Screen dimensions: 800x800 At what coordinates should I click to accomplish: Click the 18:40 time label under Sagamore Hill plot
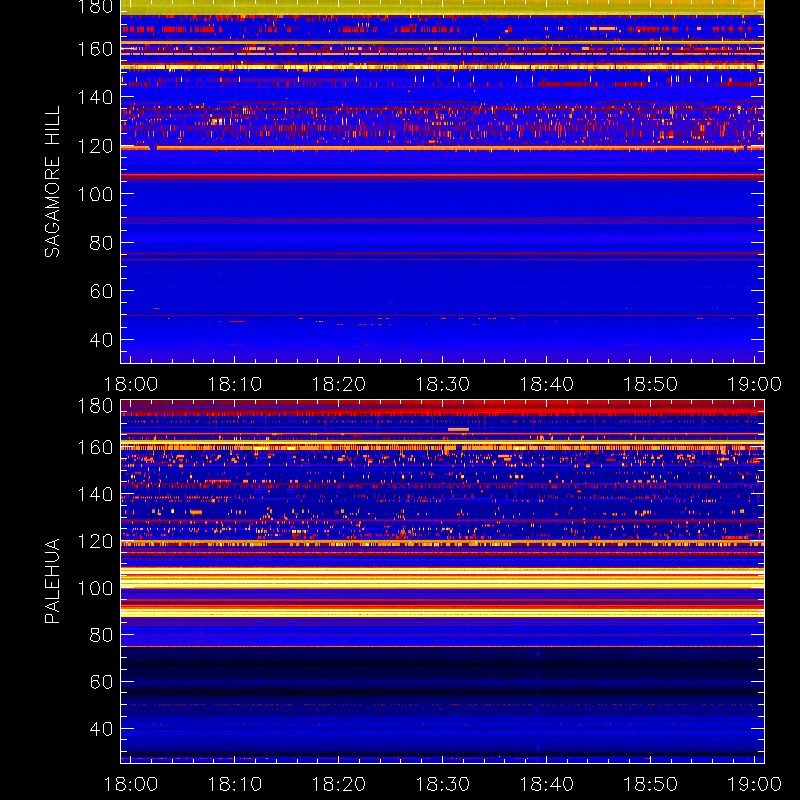pyautogui.click(x=546, y=384)
